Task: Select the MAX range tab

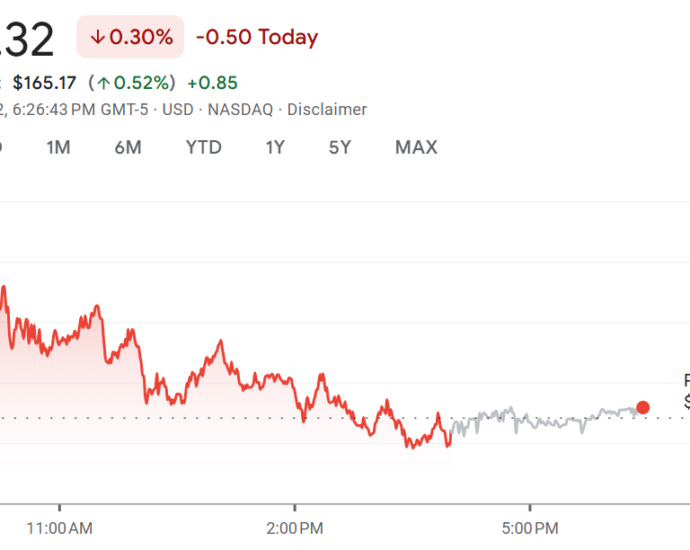Action: click(416, 148)
